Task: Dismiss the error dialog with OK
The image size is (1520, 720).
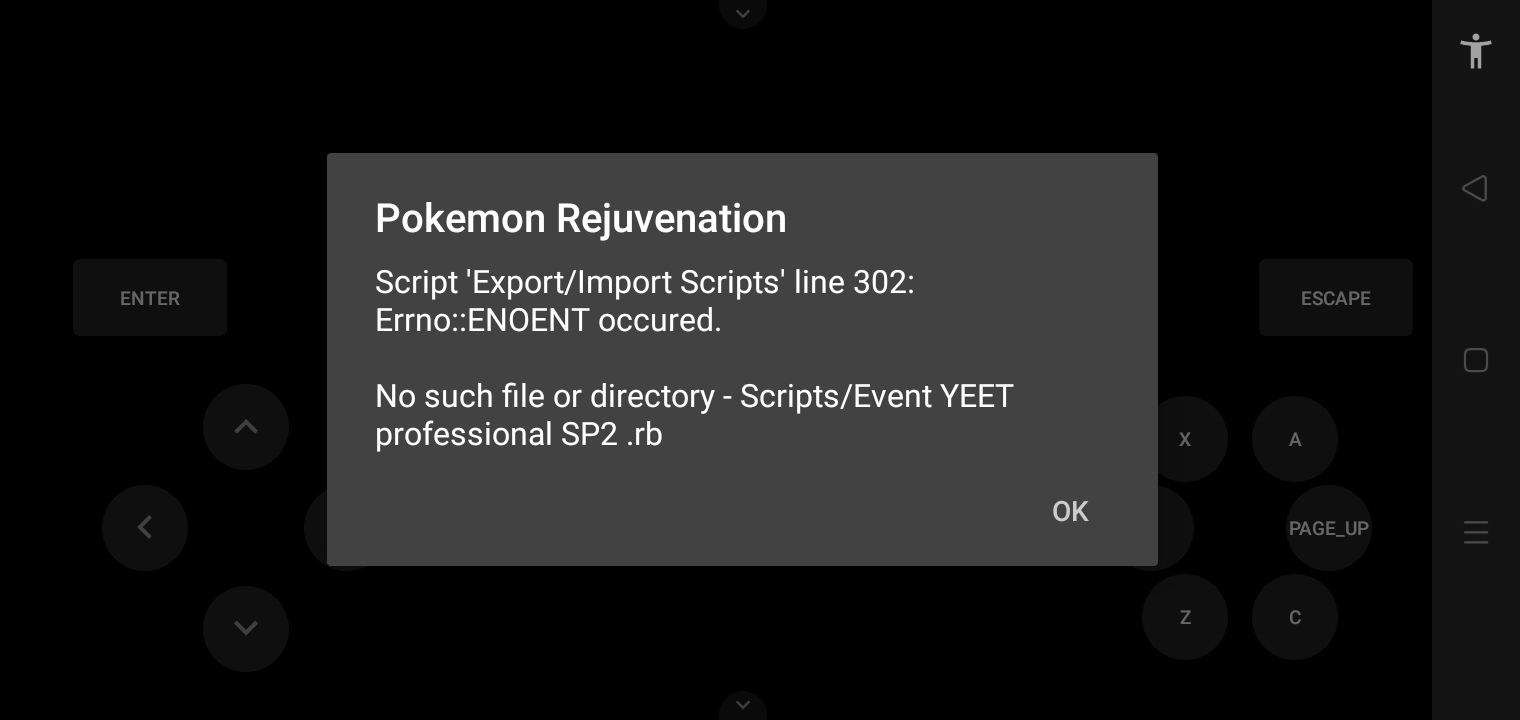Action: point(1070,512)
